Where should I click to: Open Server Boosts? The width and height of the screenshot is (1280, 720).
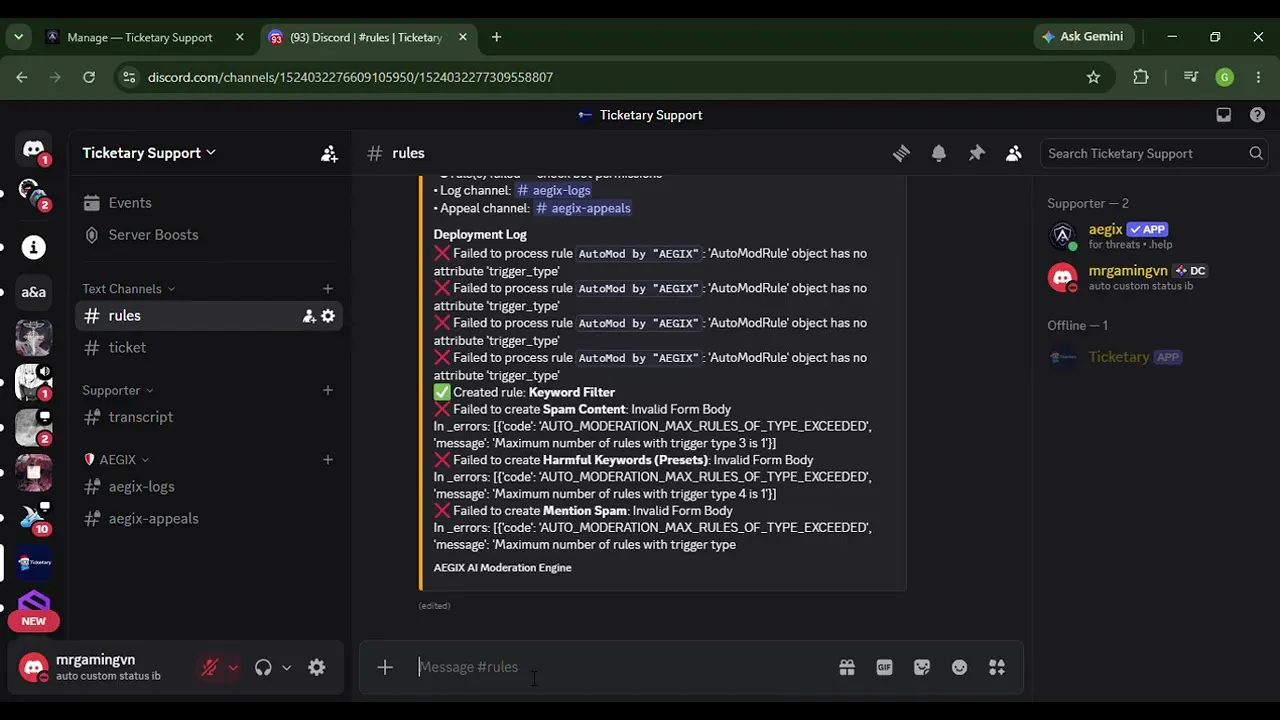click(x=209, y=235)
